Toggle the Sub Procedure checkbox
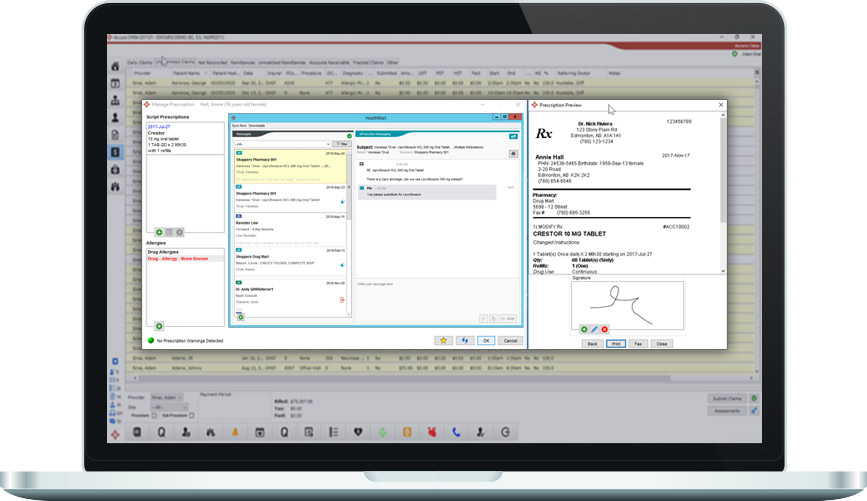Viewport: 867px width, 501px height. click(191, 415)
